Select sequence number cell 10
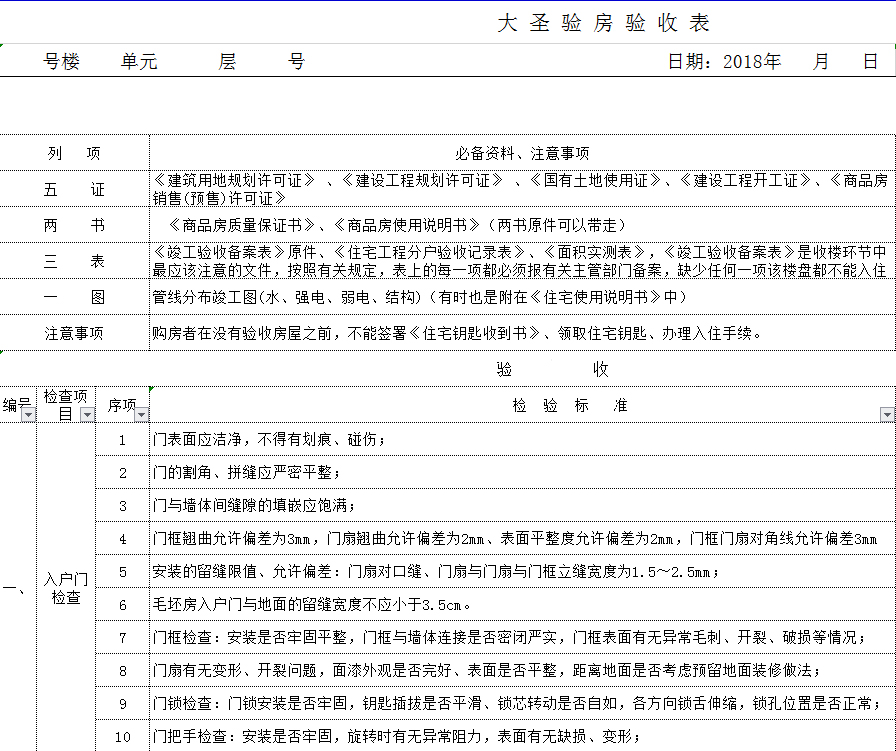 point(122,736)
